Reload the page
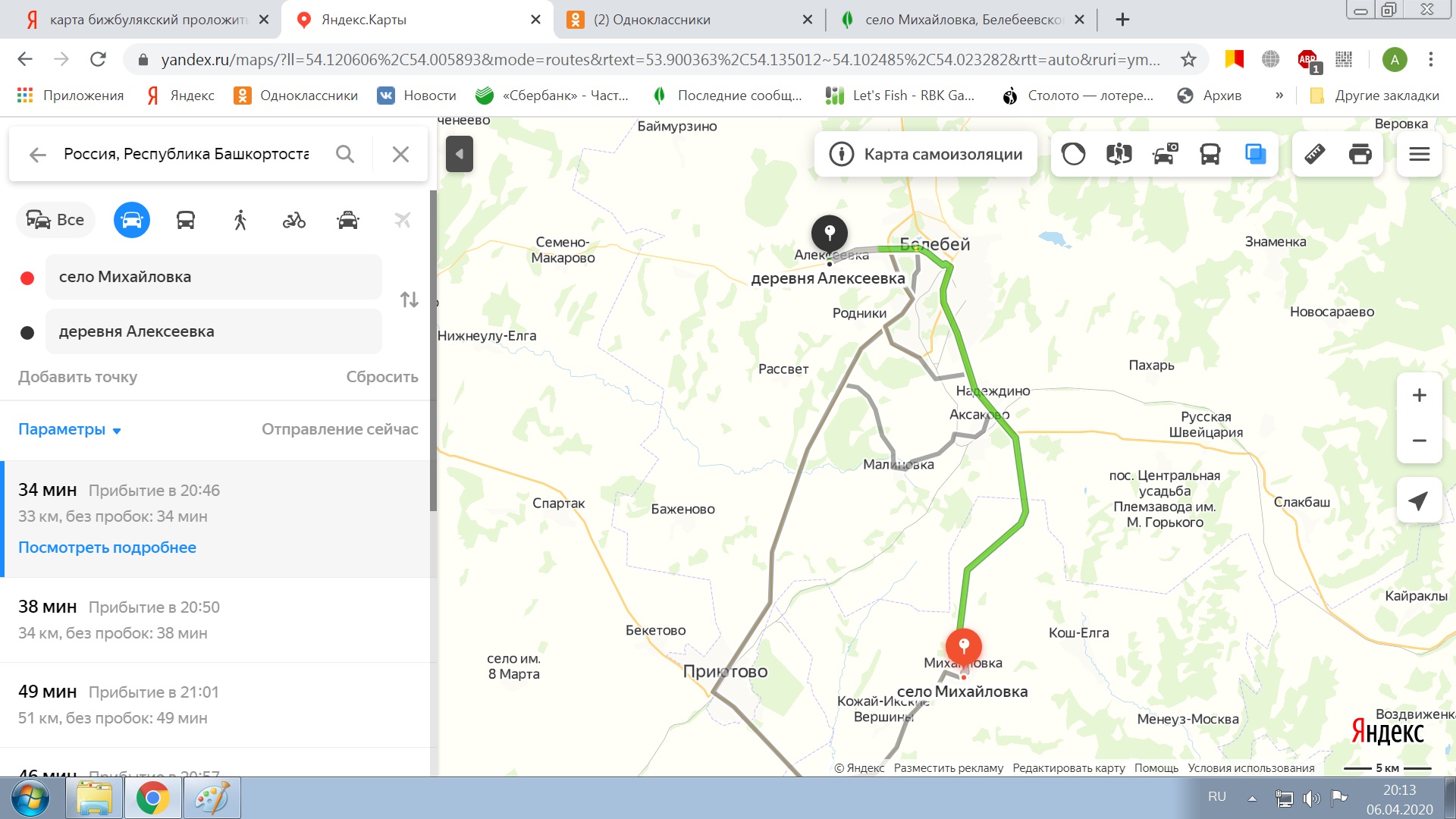Screen dimensions: 1456x819 [x=98, y=59]
